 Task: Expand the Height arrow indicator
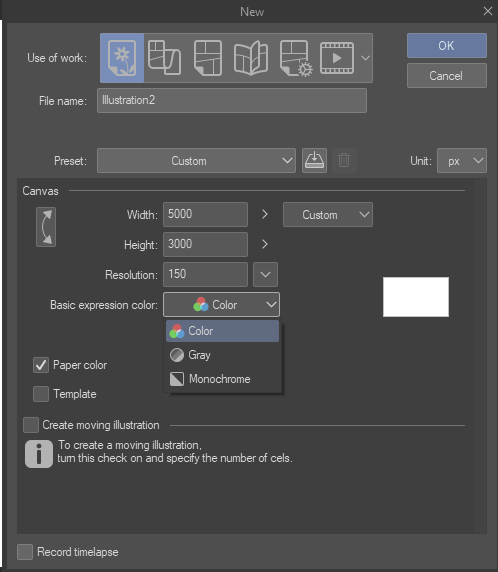point(265,244)
